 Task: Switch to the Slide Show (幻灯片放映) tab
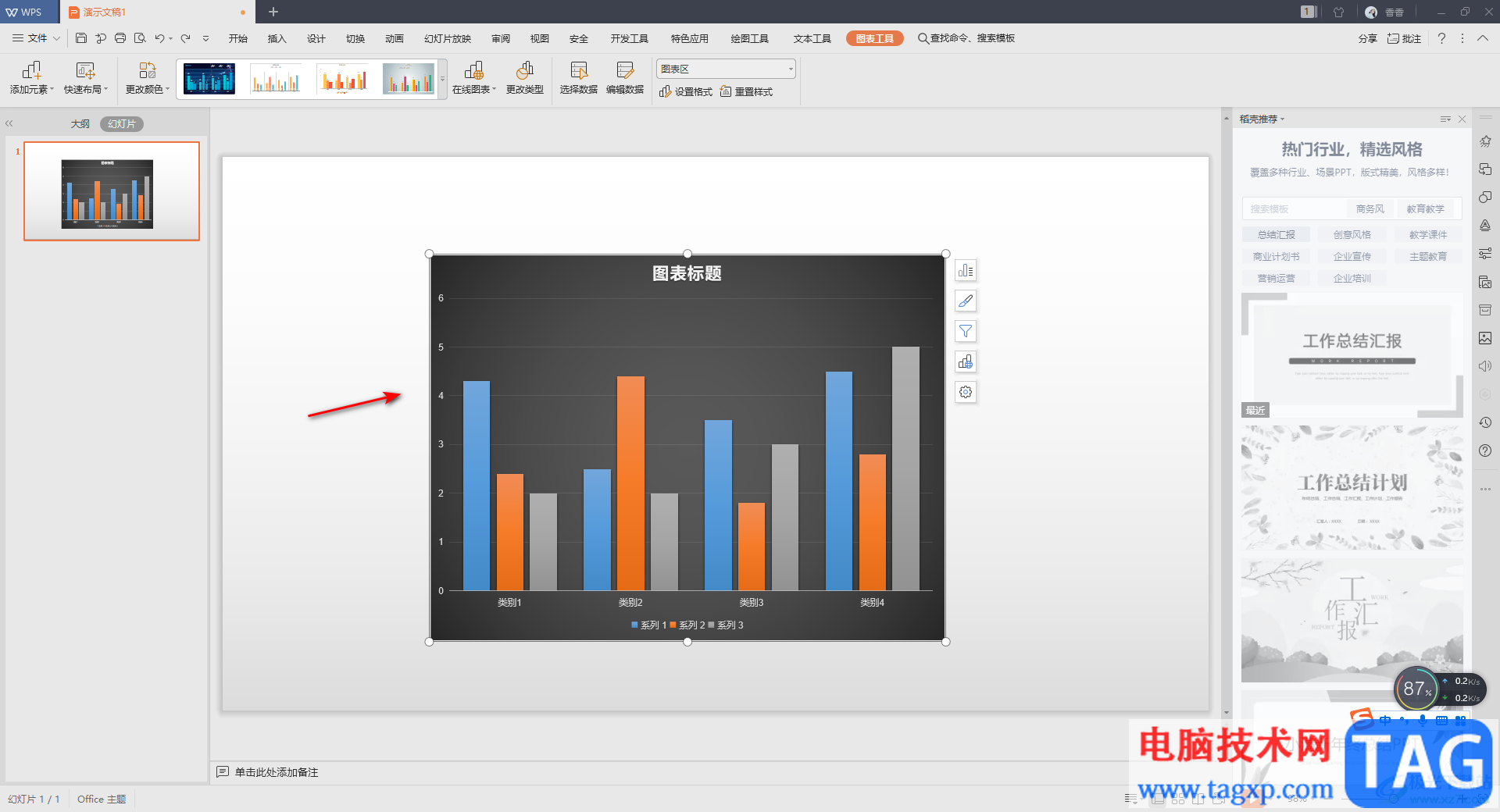pos(448,38)
